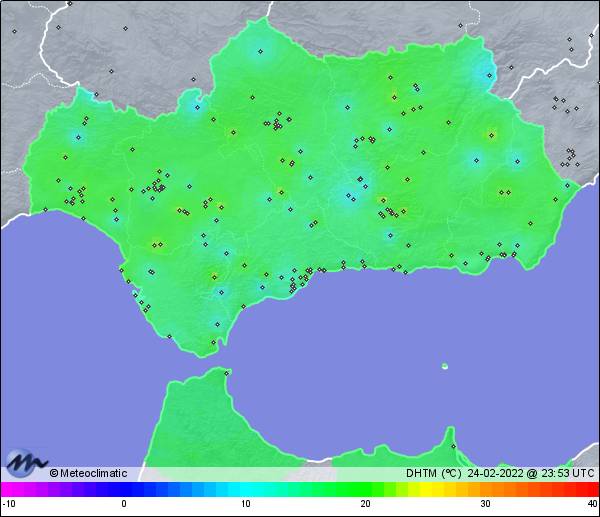Click the station marker at the southernmost tip of Spain
Viewport: 600px width, 517px height.
pyautogui.click(x=212, y=342)
